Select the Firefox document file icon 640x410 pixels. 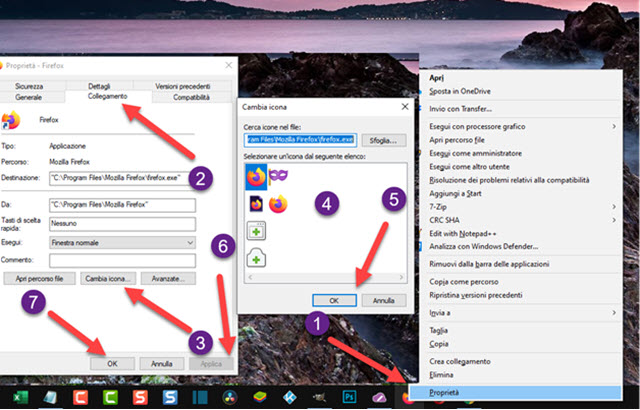click(256, 204)
